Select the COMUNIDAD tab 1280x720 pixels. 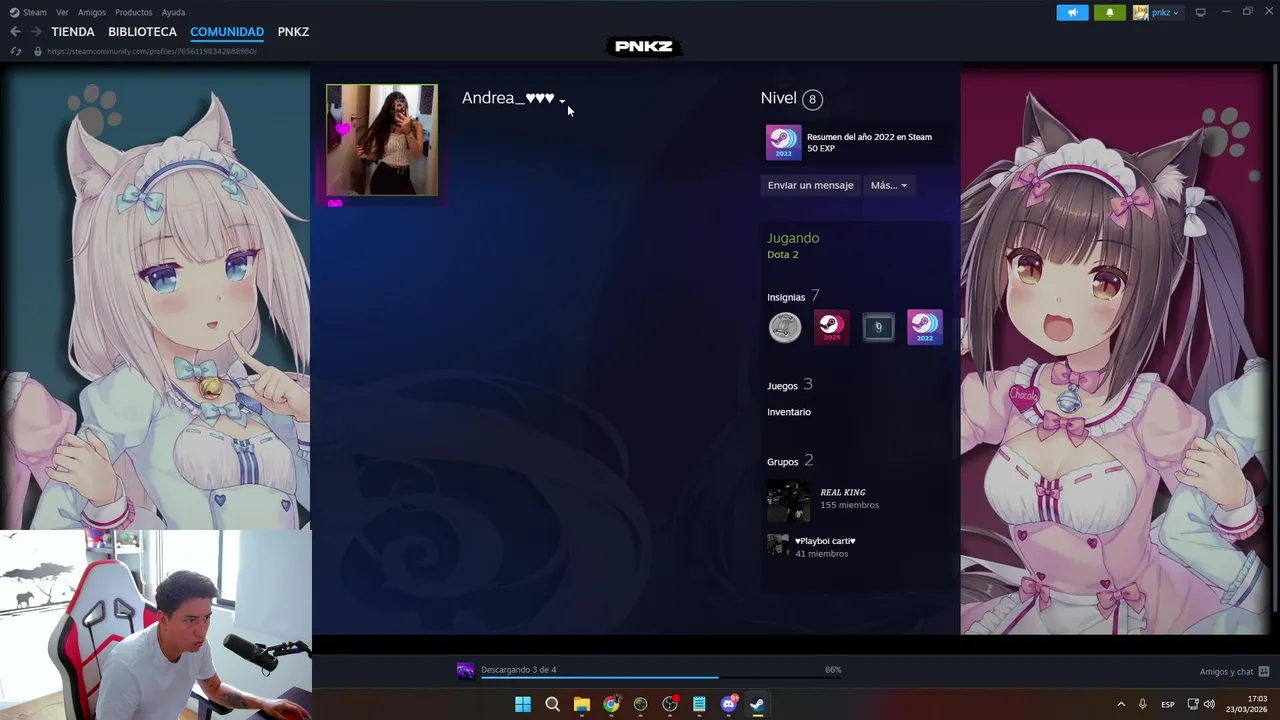pos(227,32)
